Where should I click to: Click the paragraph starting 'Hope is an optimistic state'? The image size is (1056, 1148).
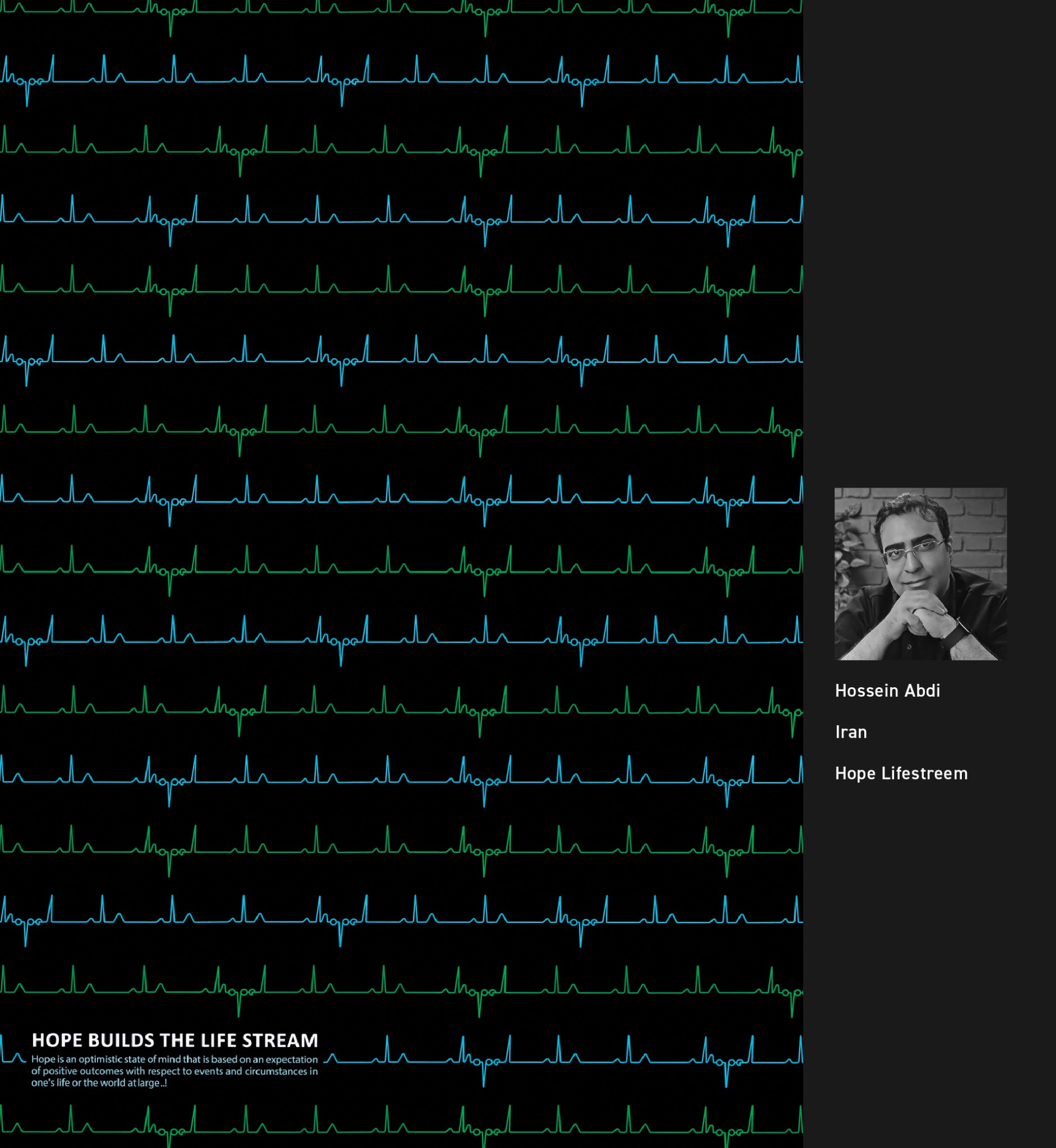174,1071
